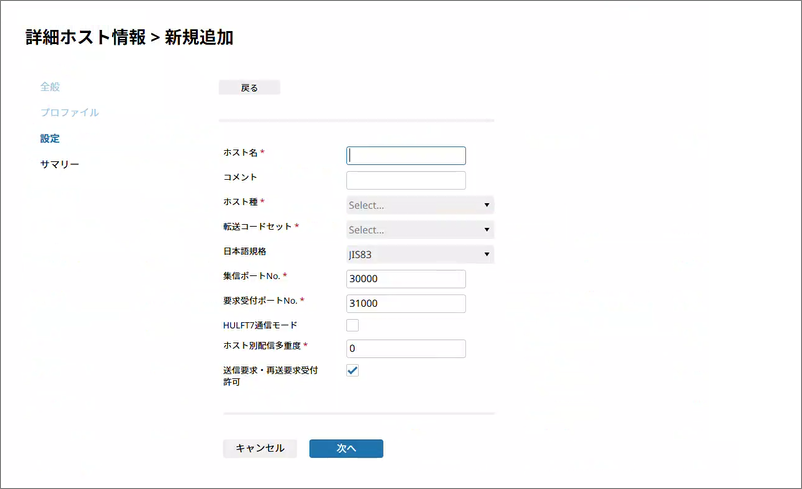Screen dimensions: 802x489
Task: Open the 日本語規格 JIS83 dropdown
Action: pos(420,254)
